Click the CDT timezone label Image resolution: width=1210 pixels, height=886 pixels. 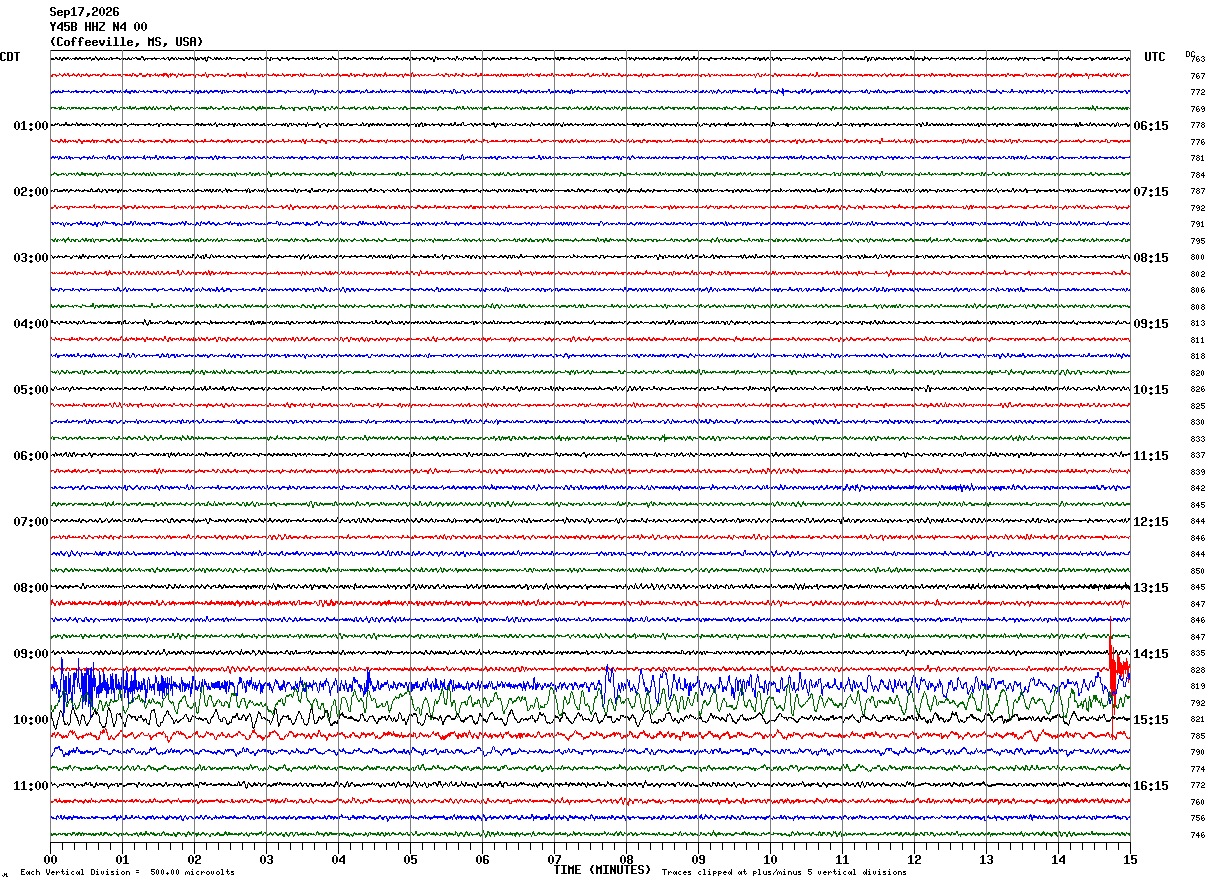(10, 57)
